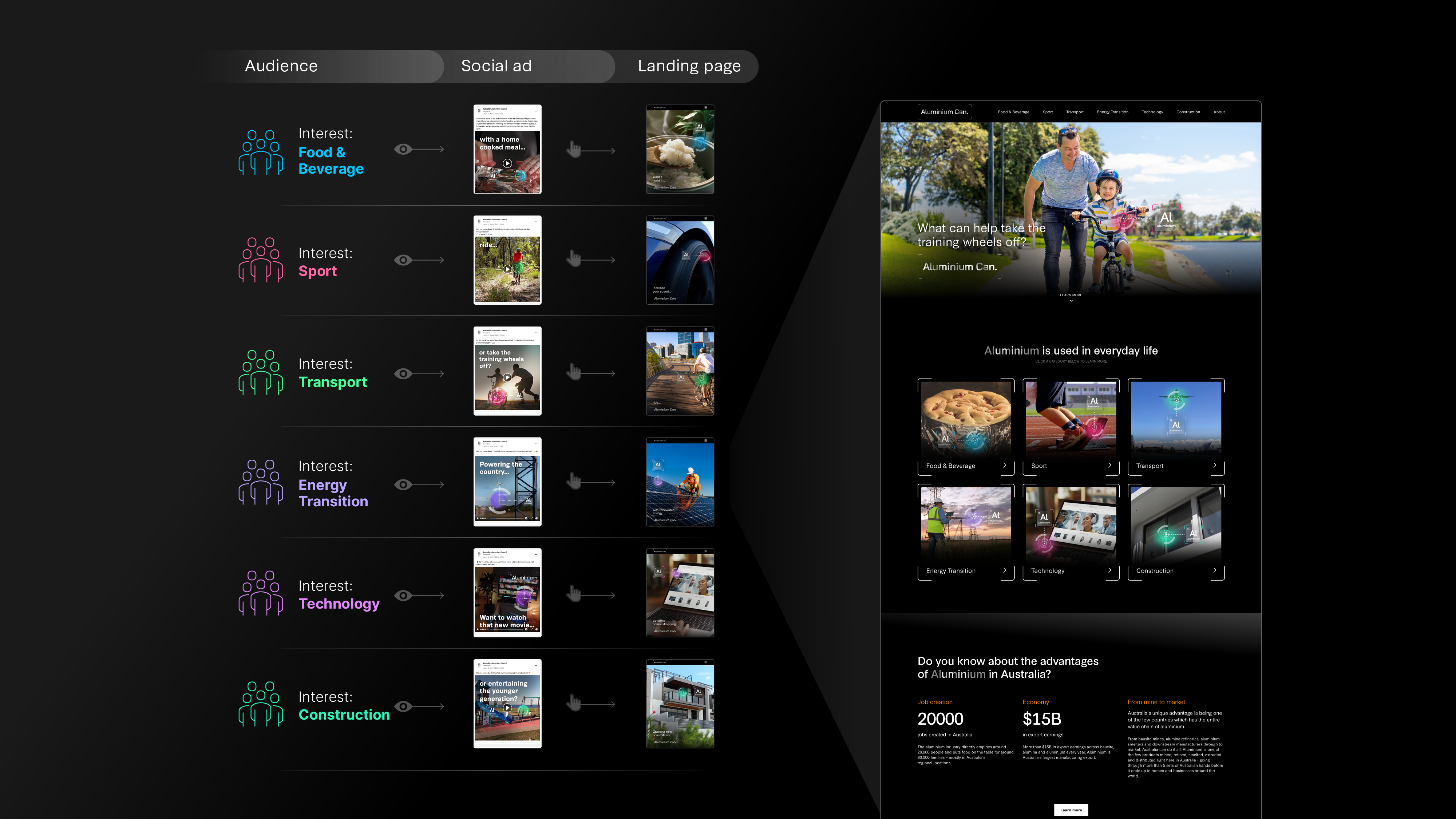This screenshot has height=819, width=1456.
Task: Click the Construction audience people icon
Action: click(261, 704)
